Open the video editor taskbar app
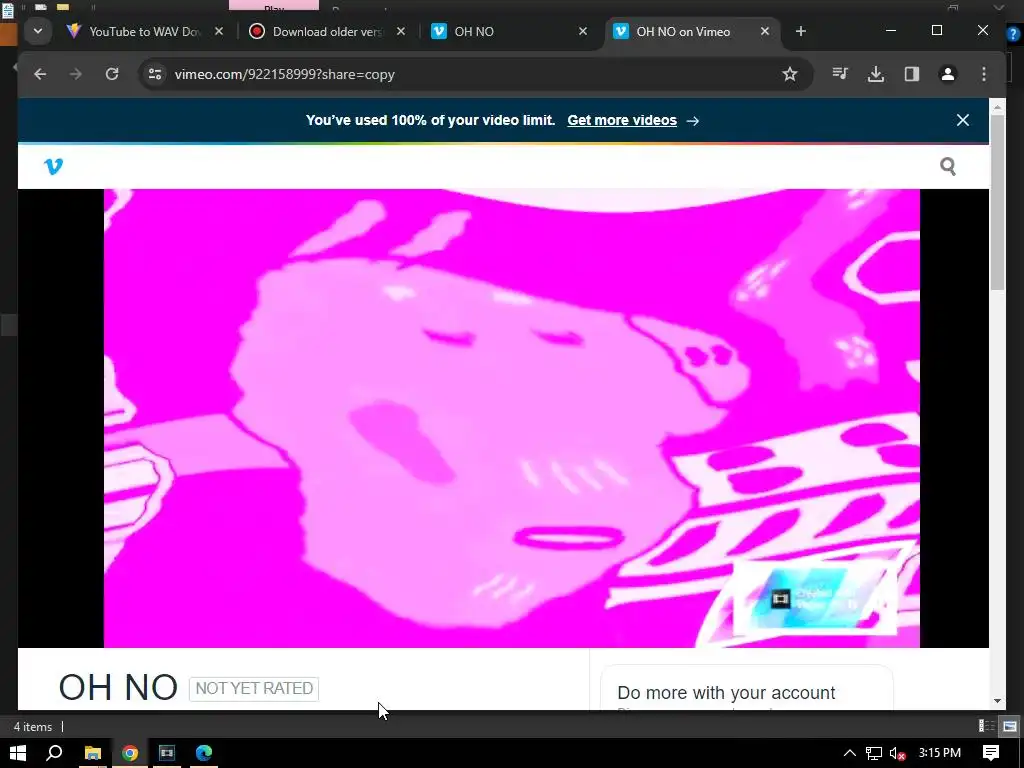The image size is (1024, 768). [x=167, y=753]
